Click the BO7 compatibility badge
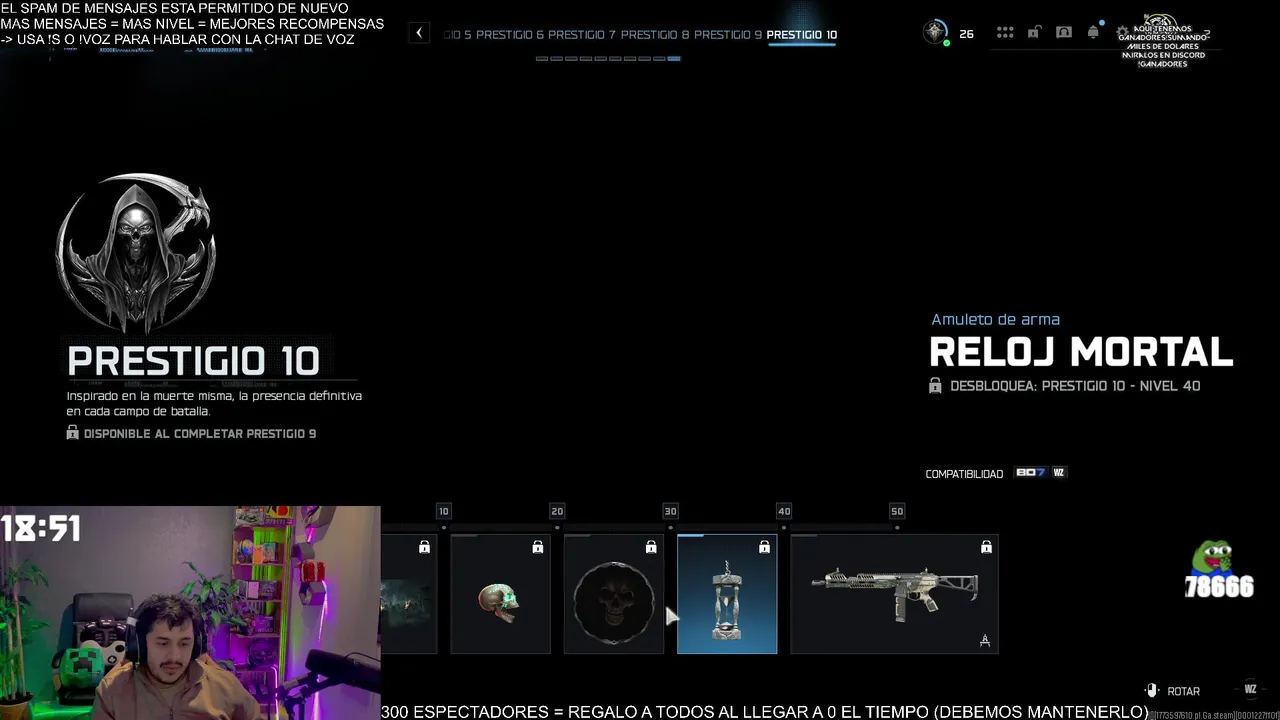 click(x=1030, y=473)
